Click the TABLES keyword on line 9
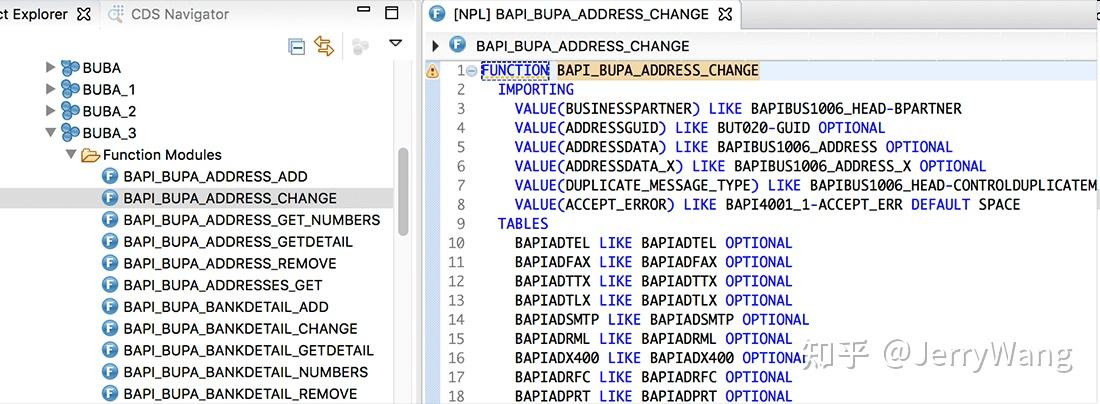Screen dimensions: 1100x404 coord(523,224)
